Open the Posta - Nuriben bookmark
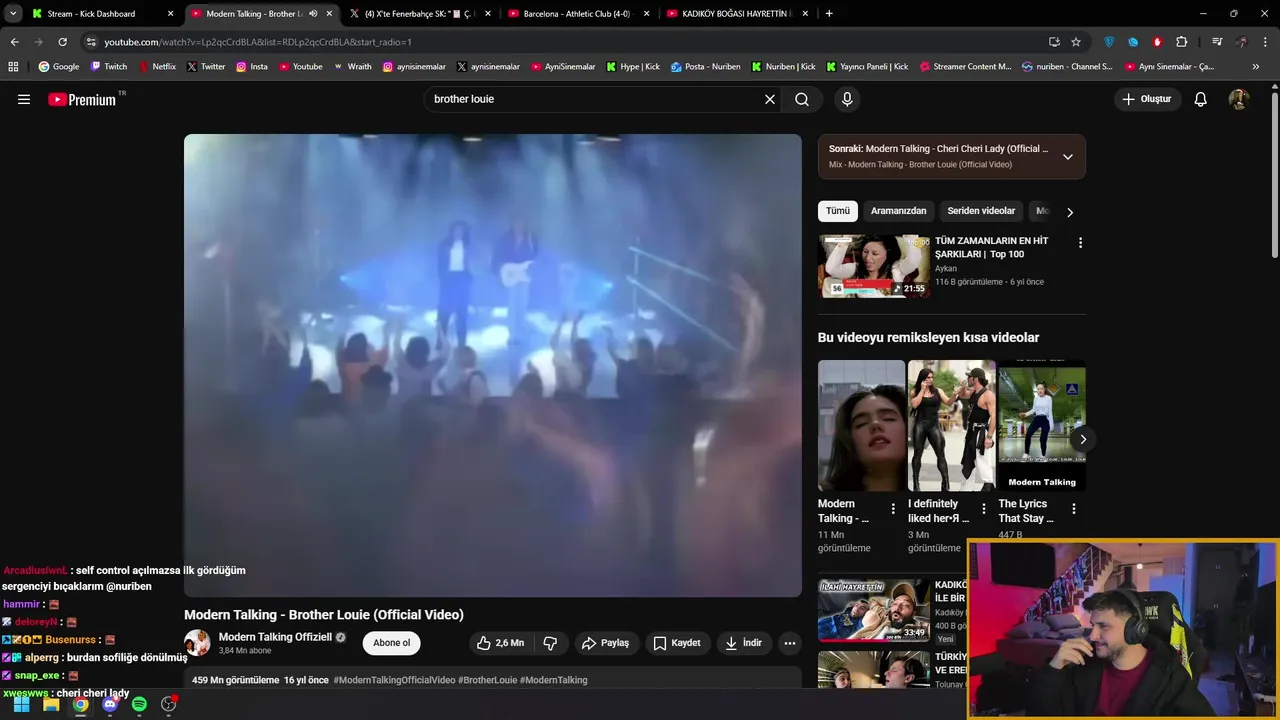Screen dimensions: 1280x720 pos(705,67)
